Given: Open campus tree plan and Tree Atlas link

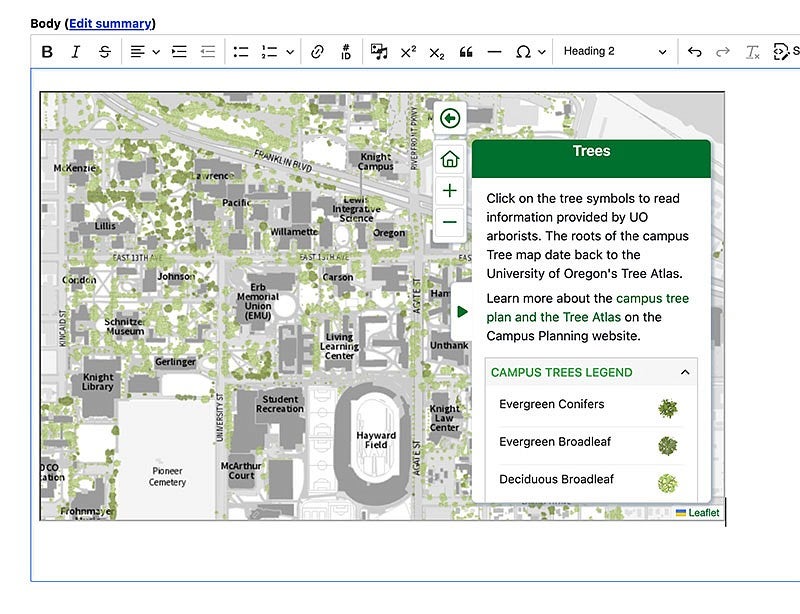Looking at the screenshot, I should point(587,308).
